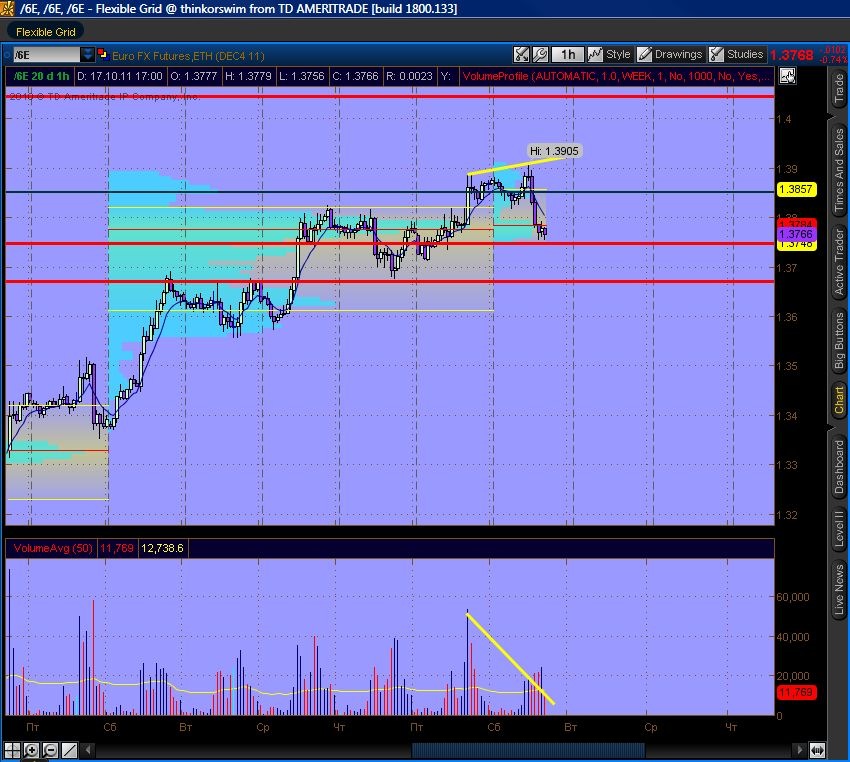
Task: Click the expand time axis icon at bottom right
Action: click(x=817, y=750)
